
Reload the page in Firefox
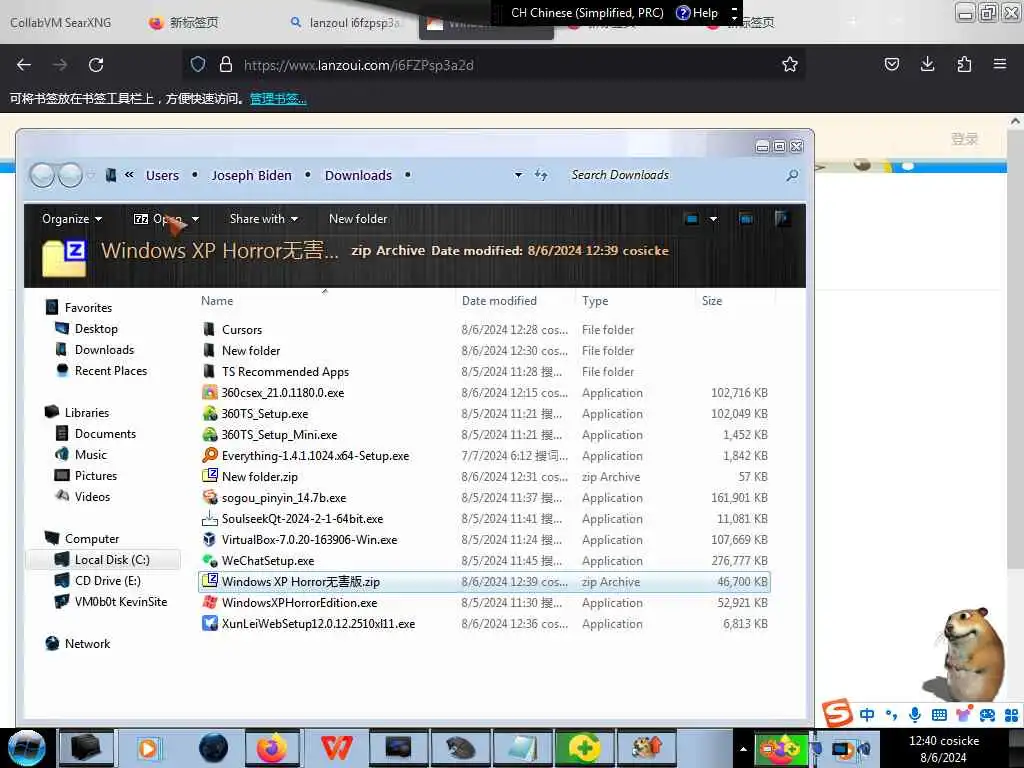[96, 65]
